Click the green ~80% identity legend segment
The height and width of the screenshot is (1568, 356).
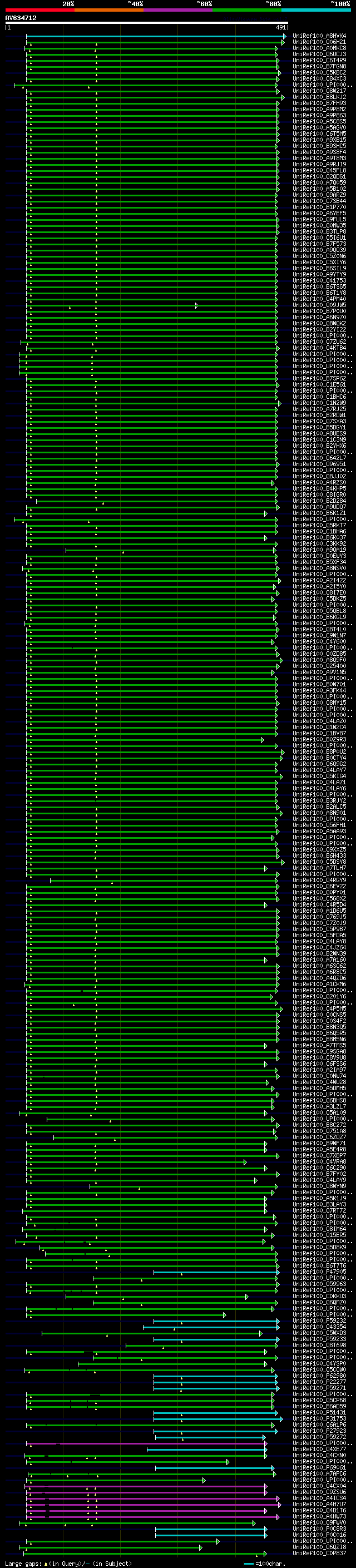pyautogui.click(x=247, y=10)
